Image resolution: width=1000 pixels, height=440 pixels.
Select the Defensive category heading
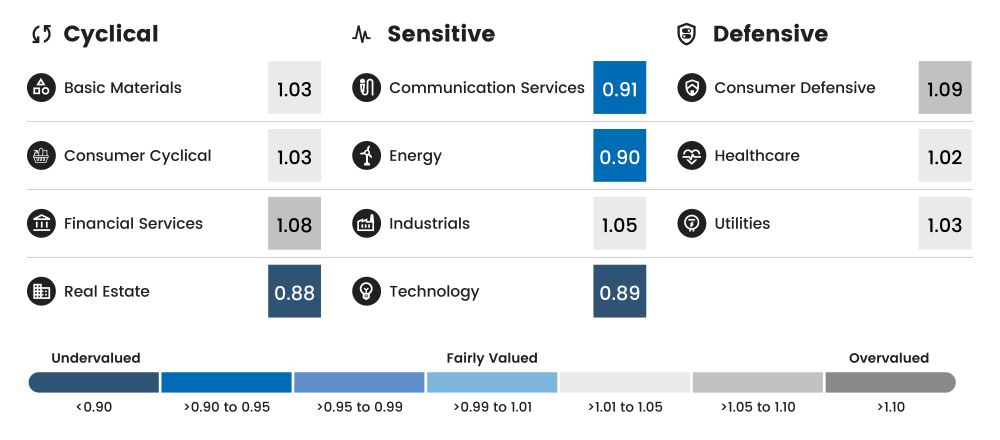pyautogui.click(x=770, y=34)
